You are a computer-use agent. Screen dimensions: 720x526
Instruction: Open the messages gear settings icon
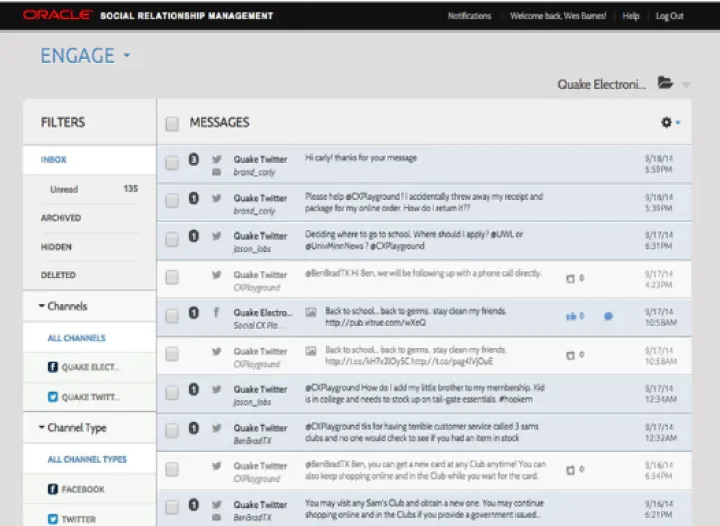pyautogui.click(x=667, y=122)
